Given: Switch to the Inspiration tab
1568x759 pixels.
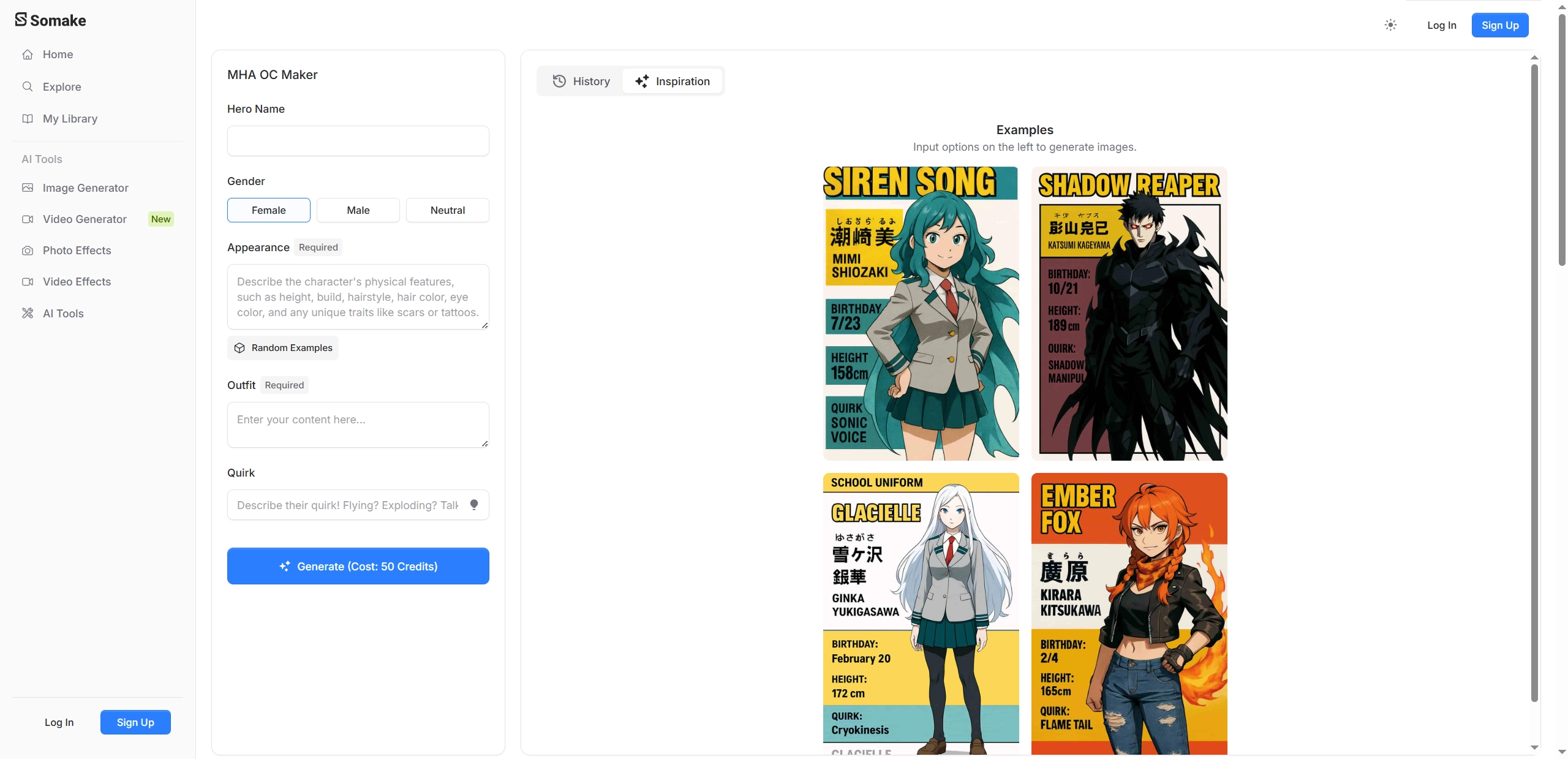Looking at the screenshot, I should coord(672,80).
